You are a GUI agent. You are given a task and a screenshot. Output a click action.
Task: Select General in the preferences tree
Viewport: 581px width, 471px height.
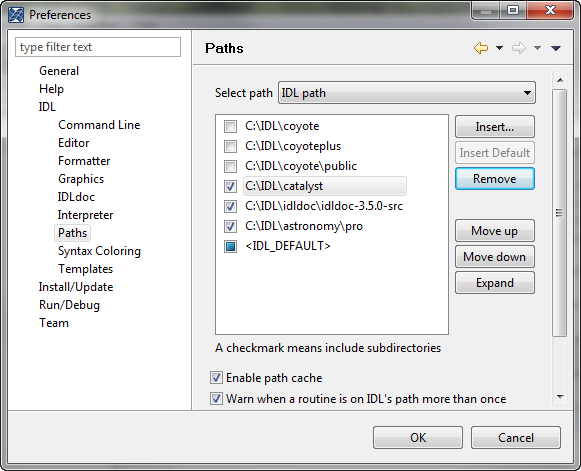click(x=59, y=71)
